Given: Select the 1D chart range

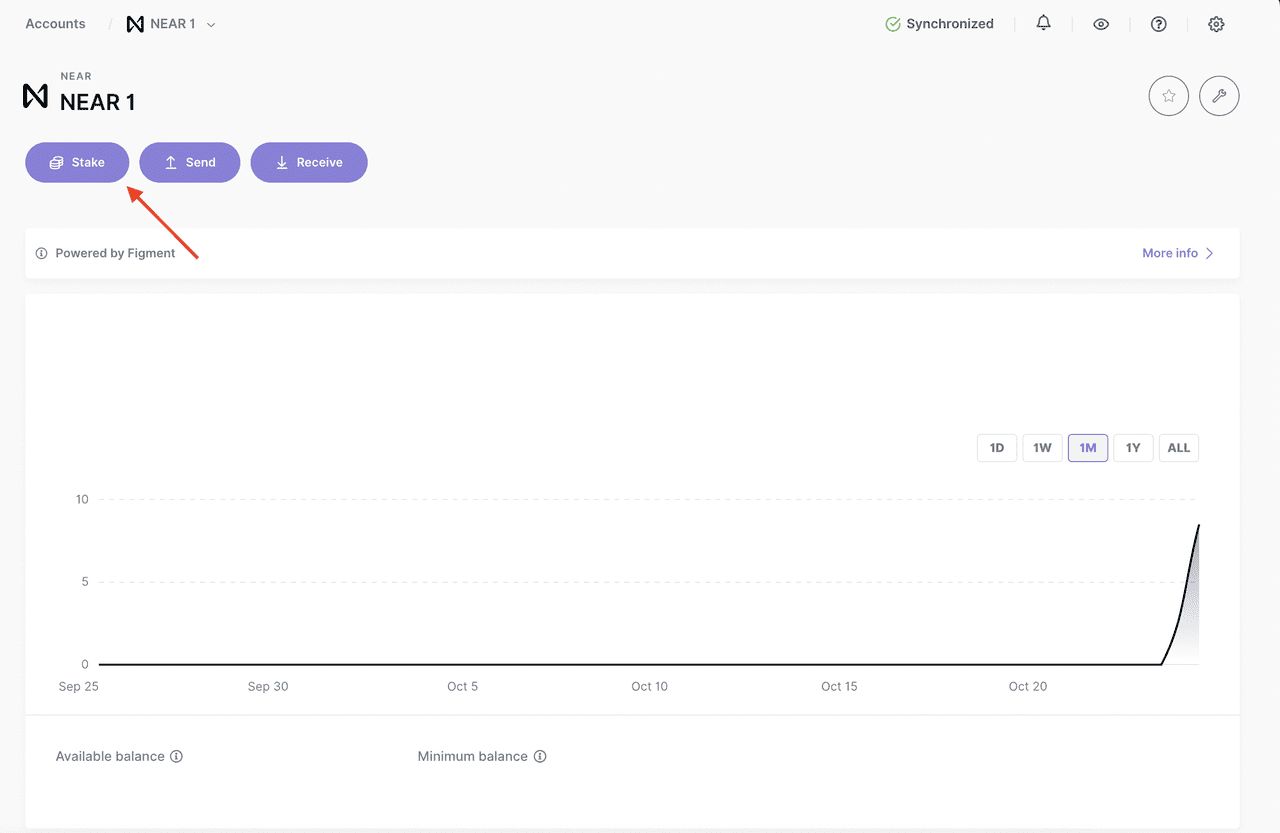Looking at the screenshot, I should coord(996,448).
